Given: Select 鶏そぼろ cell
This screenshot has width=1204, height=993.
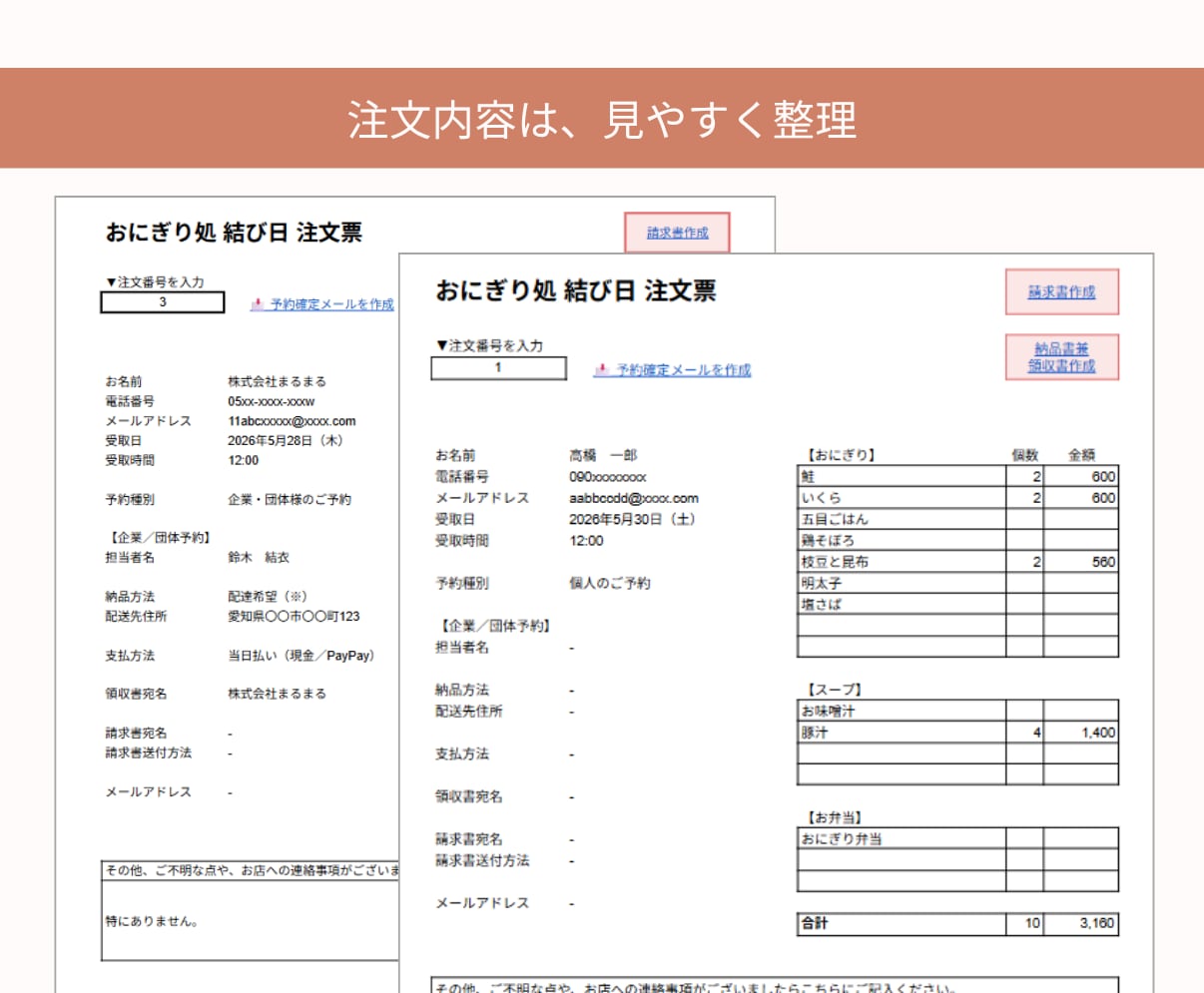Looking at the screenshot, I should (902, 541).
